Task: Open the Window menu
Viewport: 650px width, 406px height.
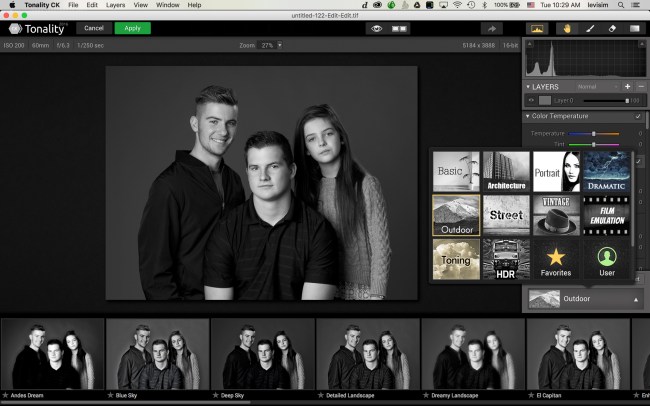Action: point(167,5)
